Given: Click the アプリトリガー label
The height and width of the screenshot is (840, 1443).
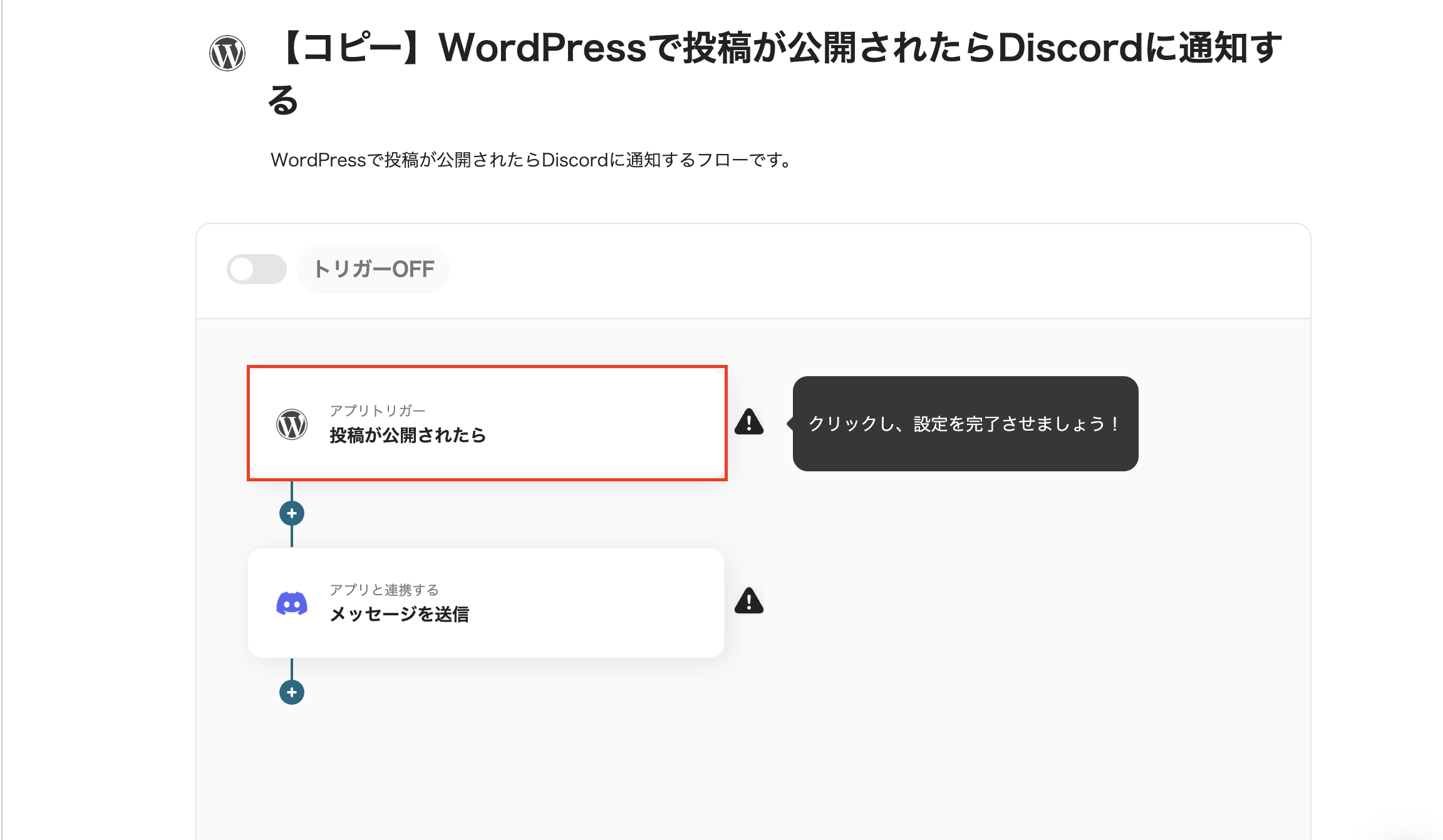Looking at the screenshot, I should click(x=378, y=409).
